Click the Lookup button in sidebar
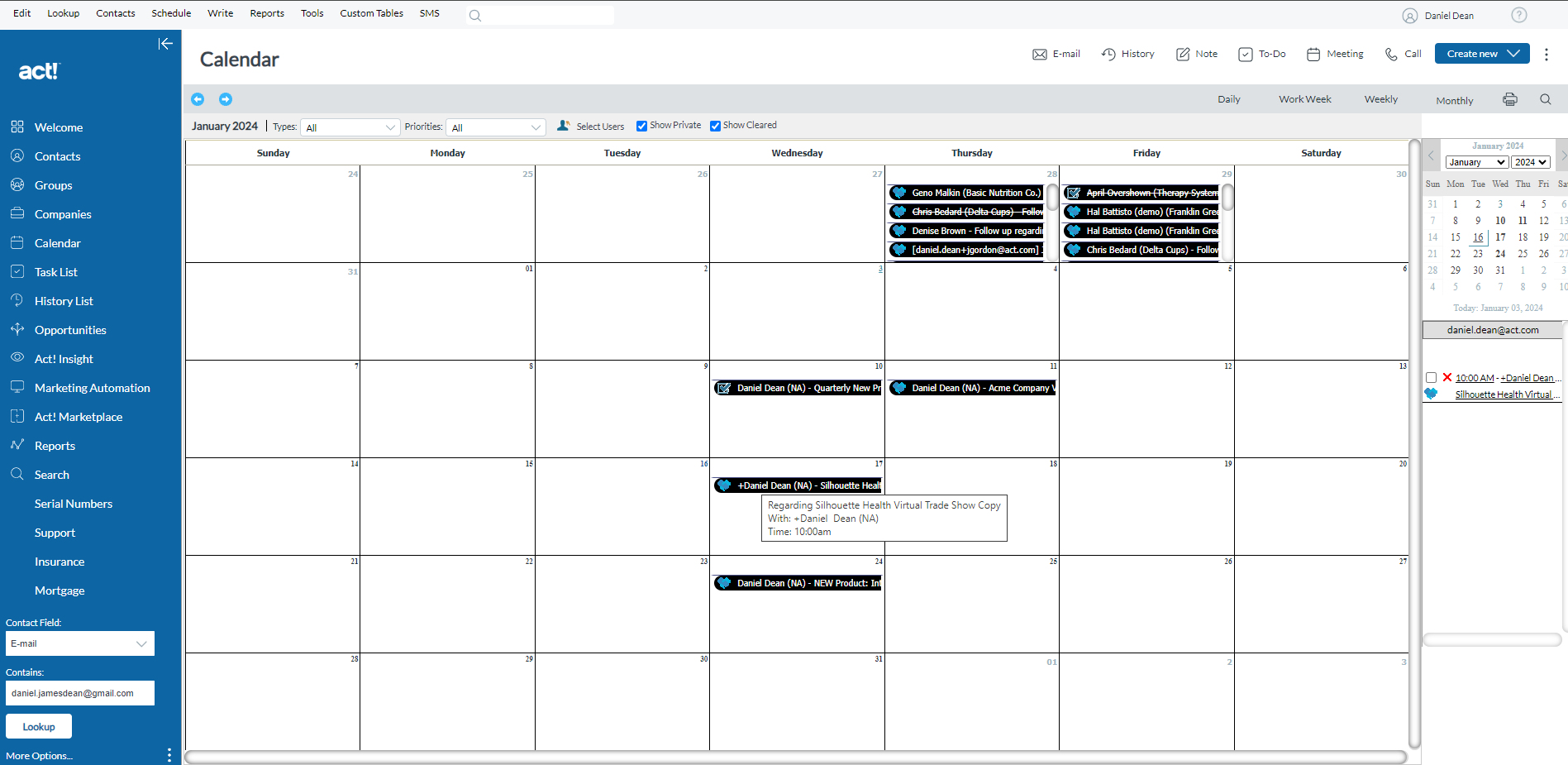 click(x=39, y=727)
